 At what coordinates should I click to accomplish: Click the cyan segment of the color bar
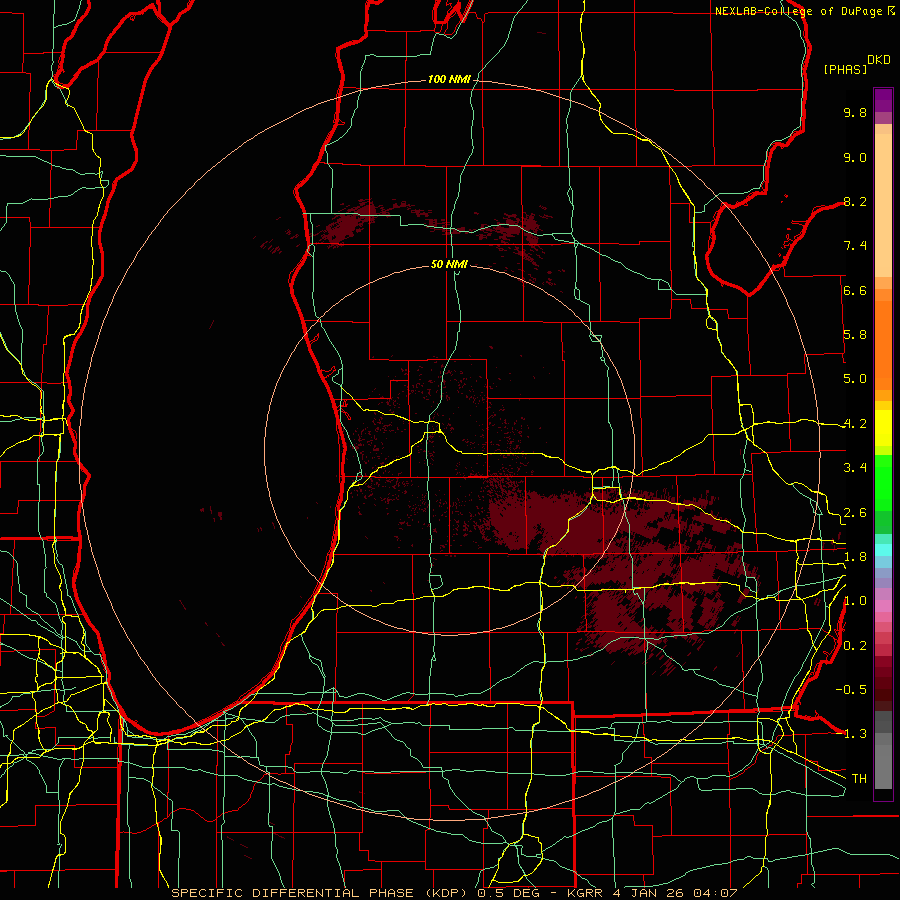pos(883,550)
